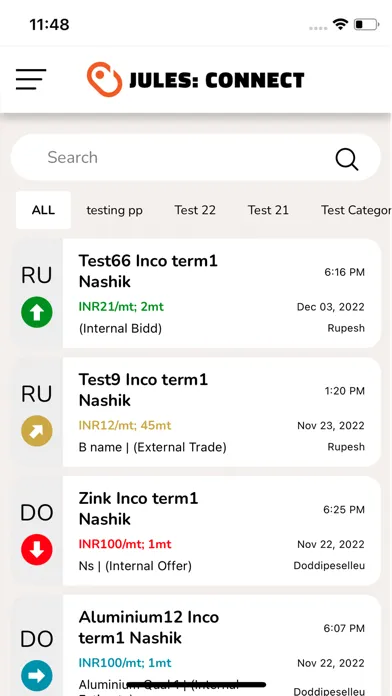Tap the INR12/mt; 45mt price text
Viewport: 392px width, 696px height.
[125, 425]
